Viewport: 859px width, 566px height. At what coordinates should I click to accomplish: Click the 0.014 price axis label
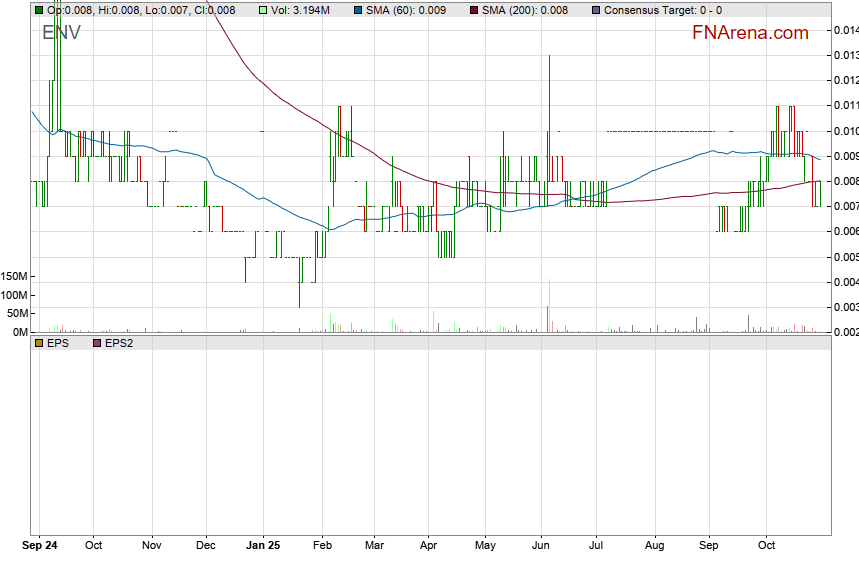845,30
